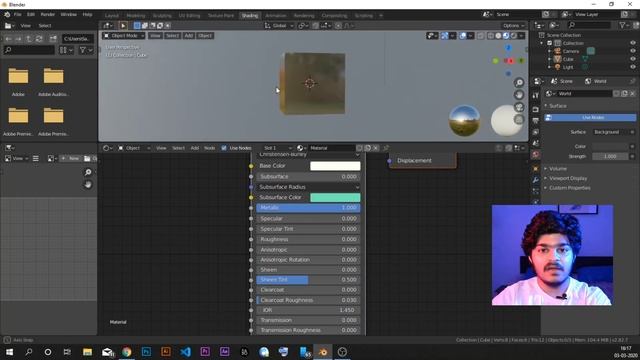Image resolution: width=640 pixels, height=360 pixels.
Task: Toggle Collection exclude checkbox in outliner
Action: (x=549, y=43)
